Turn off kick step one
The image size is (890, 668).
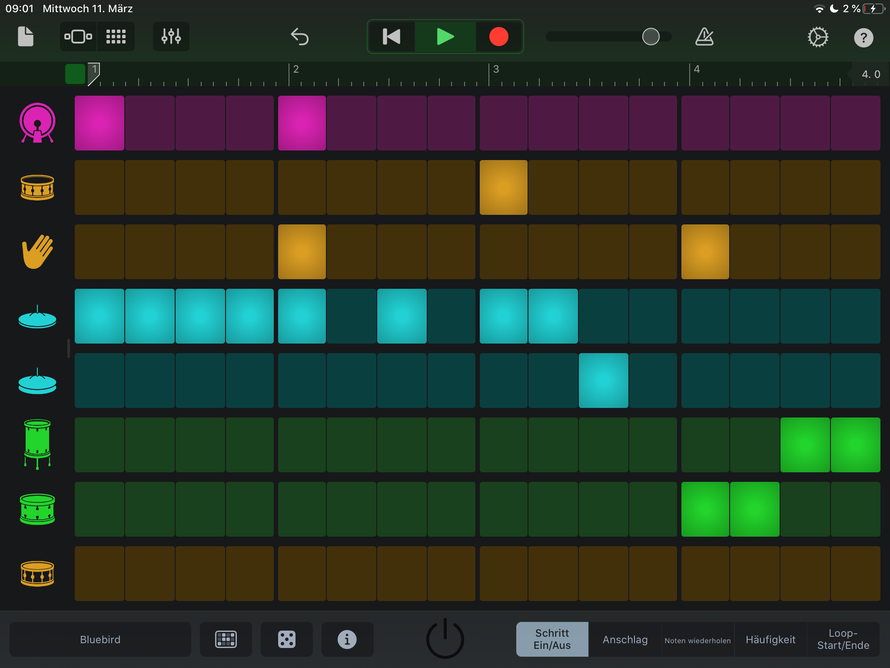(x=99, y=123)
